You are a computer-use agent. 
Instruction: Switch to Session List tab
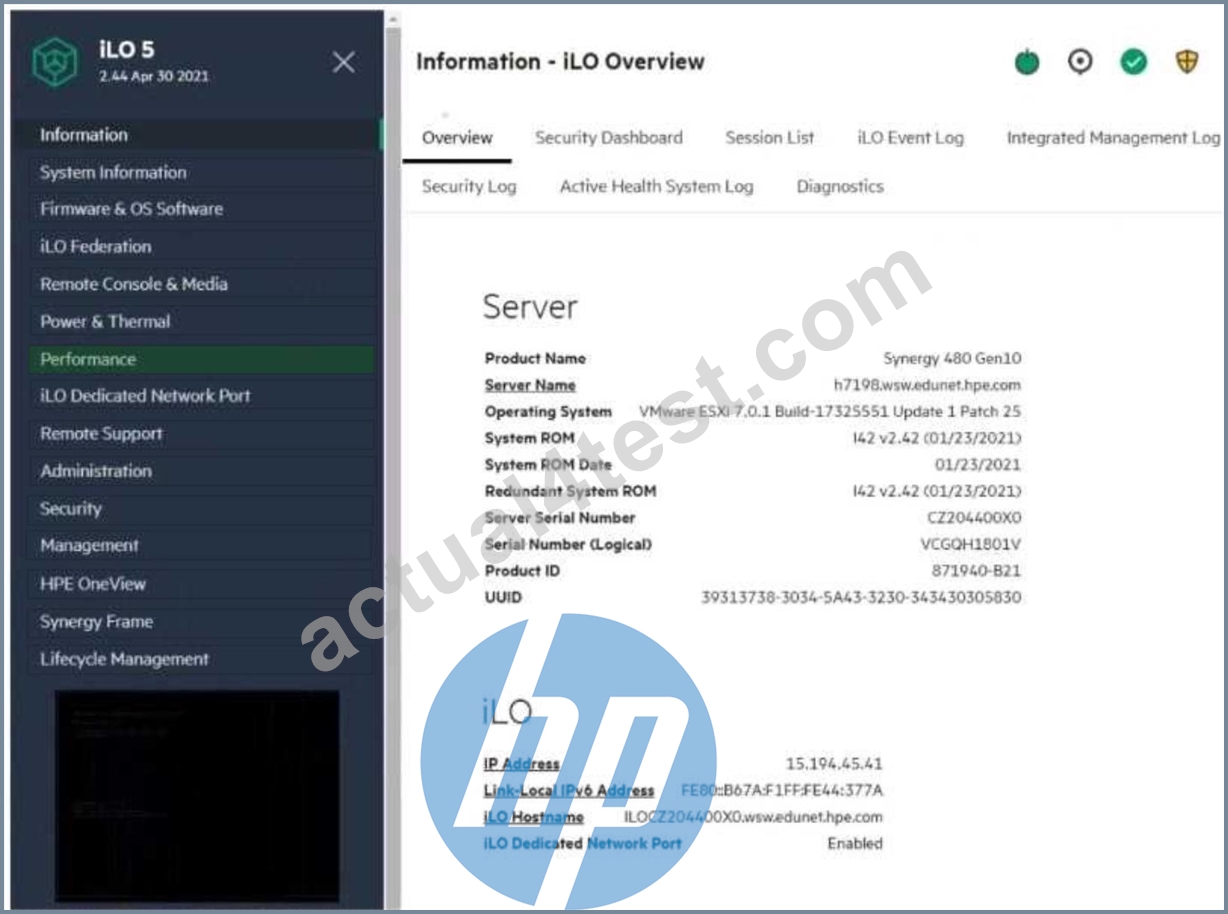click(770, 138)
